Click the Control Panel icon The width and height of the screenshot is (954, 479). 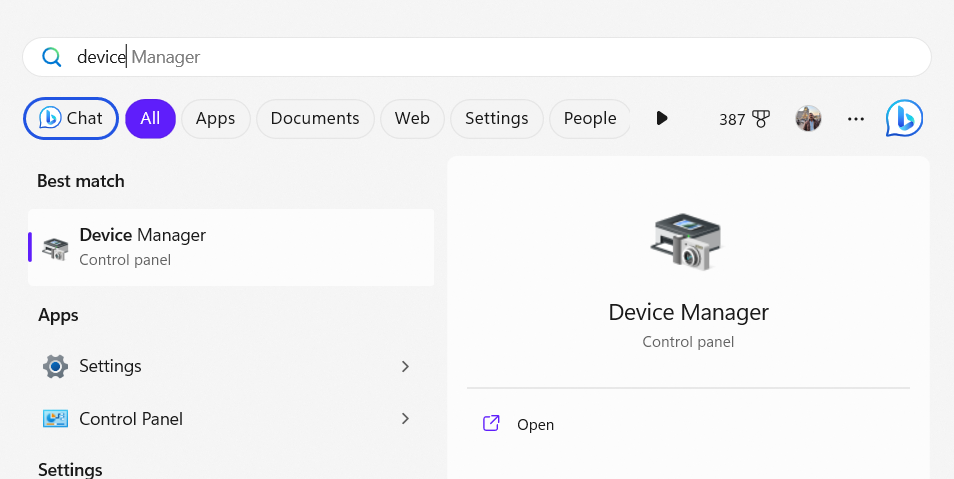click(x=55, y=419)
